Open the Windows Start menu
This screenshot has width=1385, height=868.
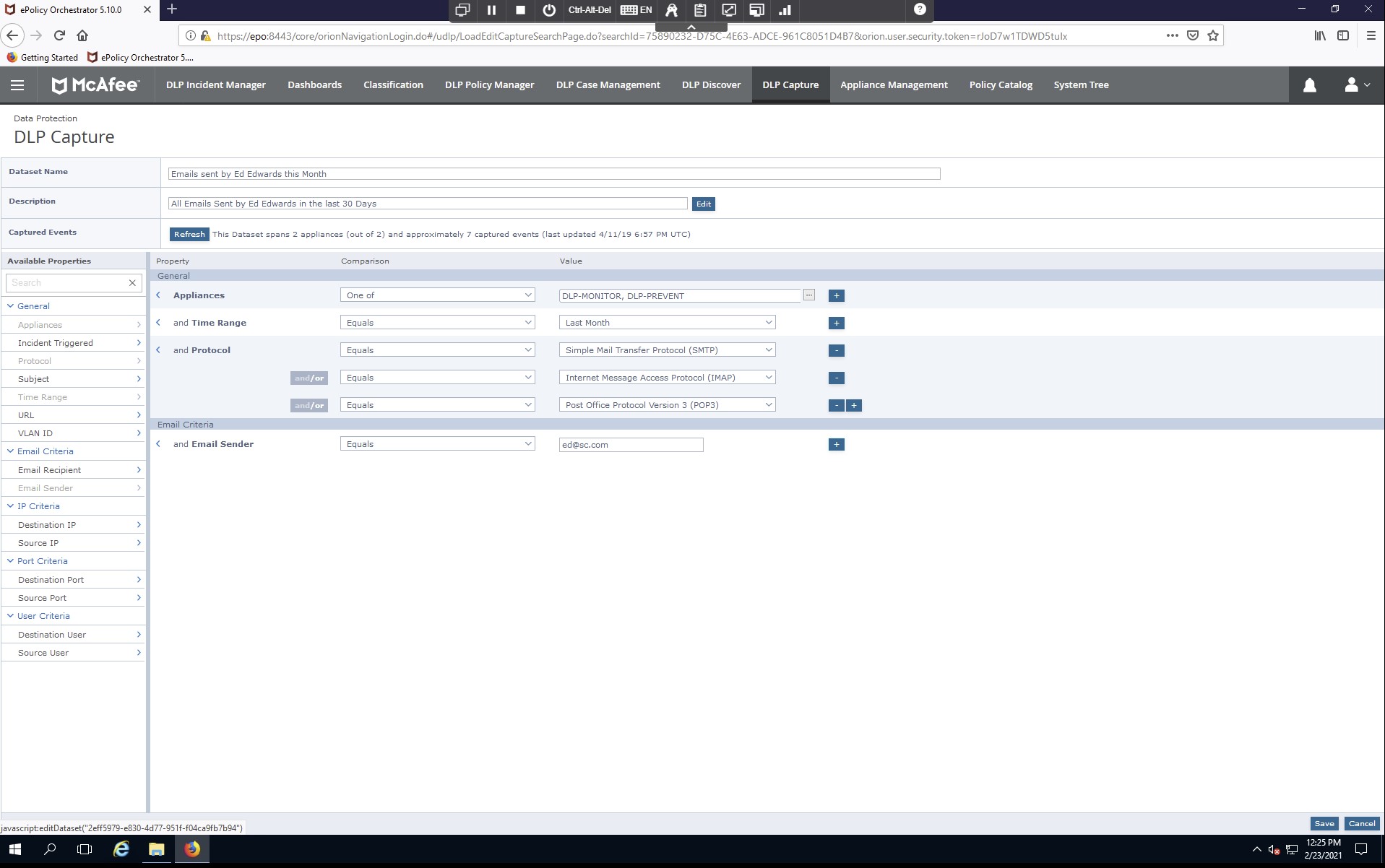[14, 849]
